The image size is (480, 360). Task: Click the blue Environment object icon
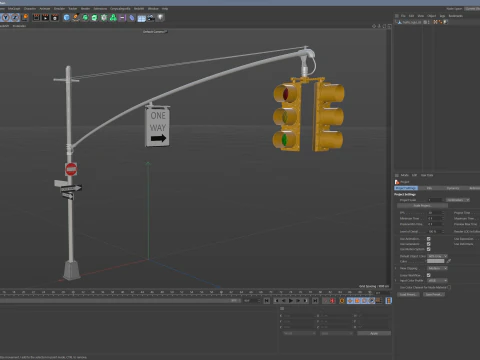132,17
